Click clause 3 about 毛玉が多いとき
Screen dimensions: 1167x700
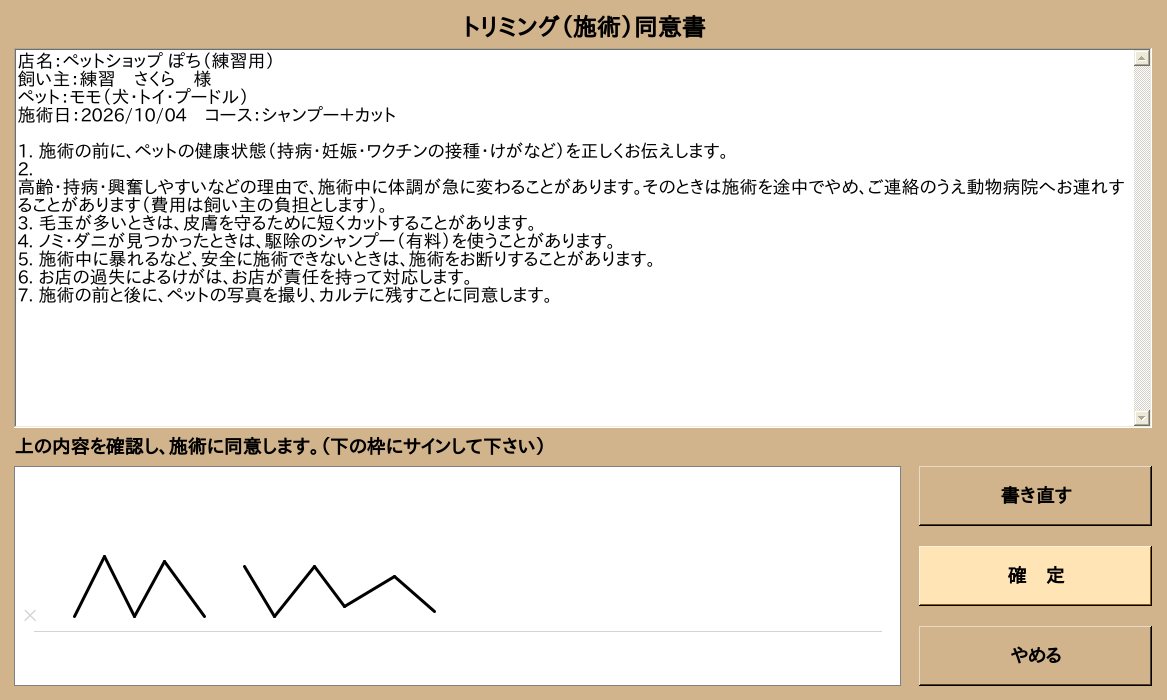point(277,223)
